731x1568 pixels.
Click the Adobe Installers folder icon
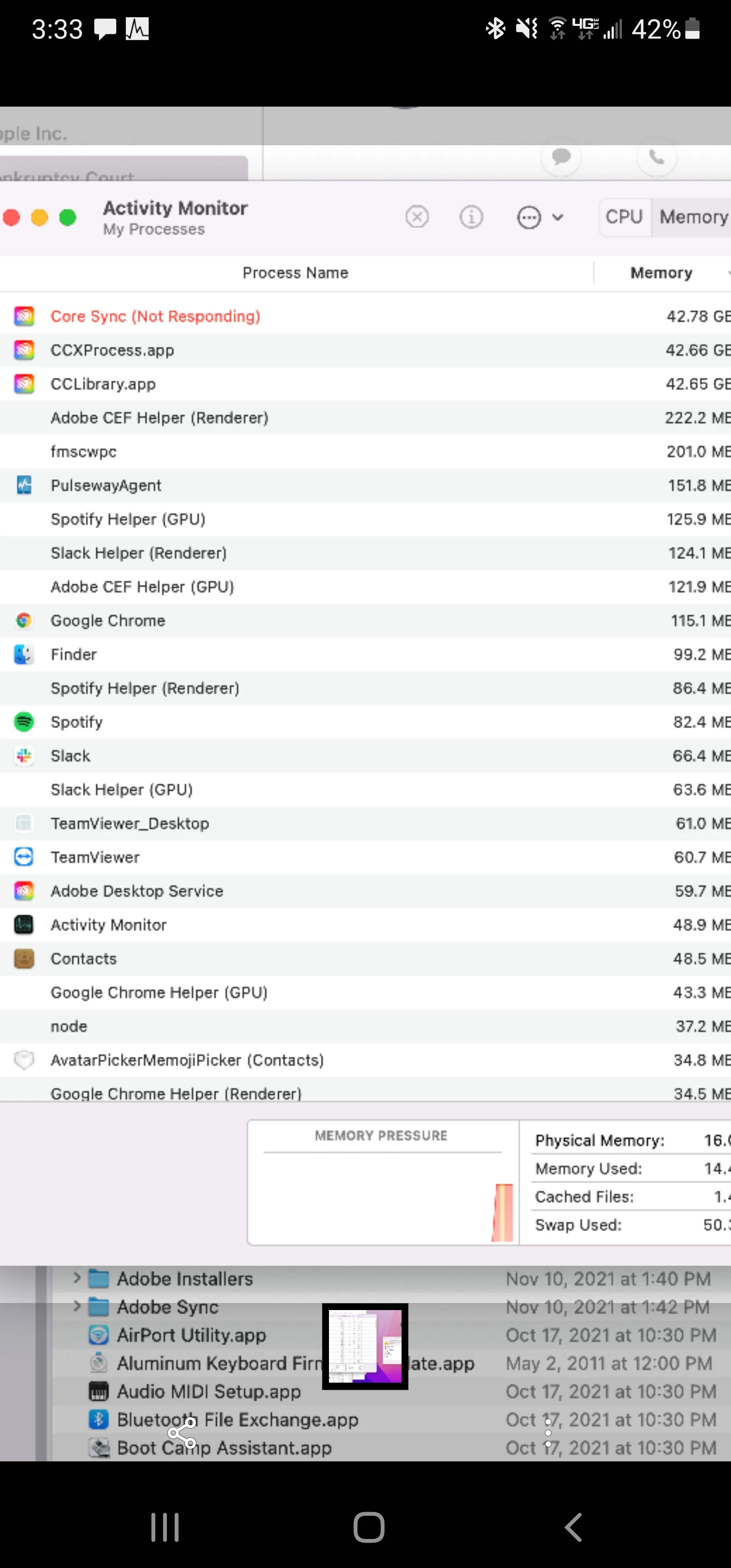click(98, 1278)
